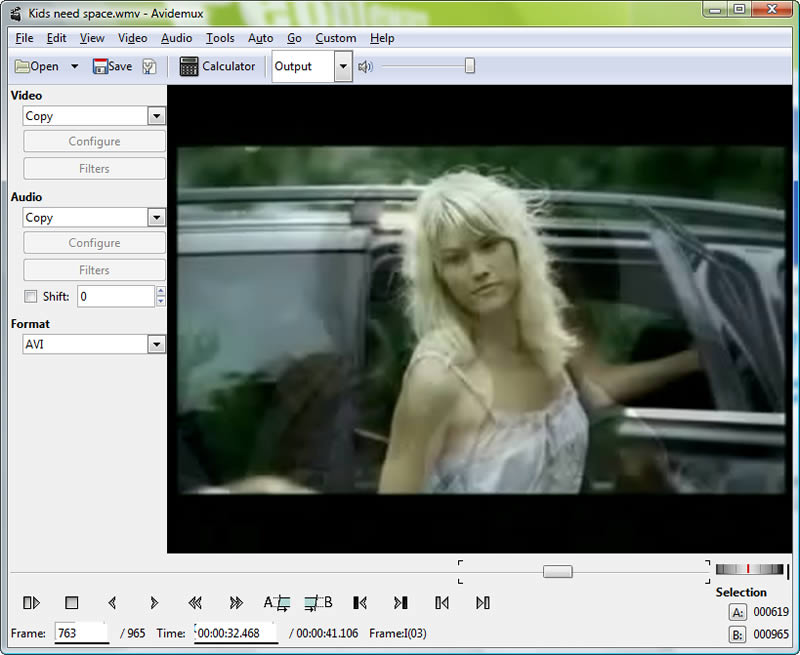Click total frame count '/ 965'
The width and height of the screenshot is (800, 655).
133,633
